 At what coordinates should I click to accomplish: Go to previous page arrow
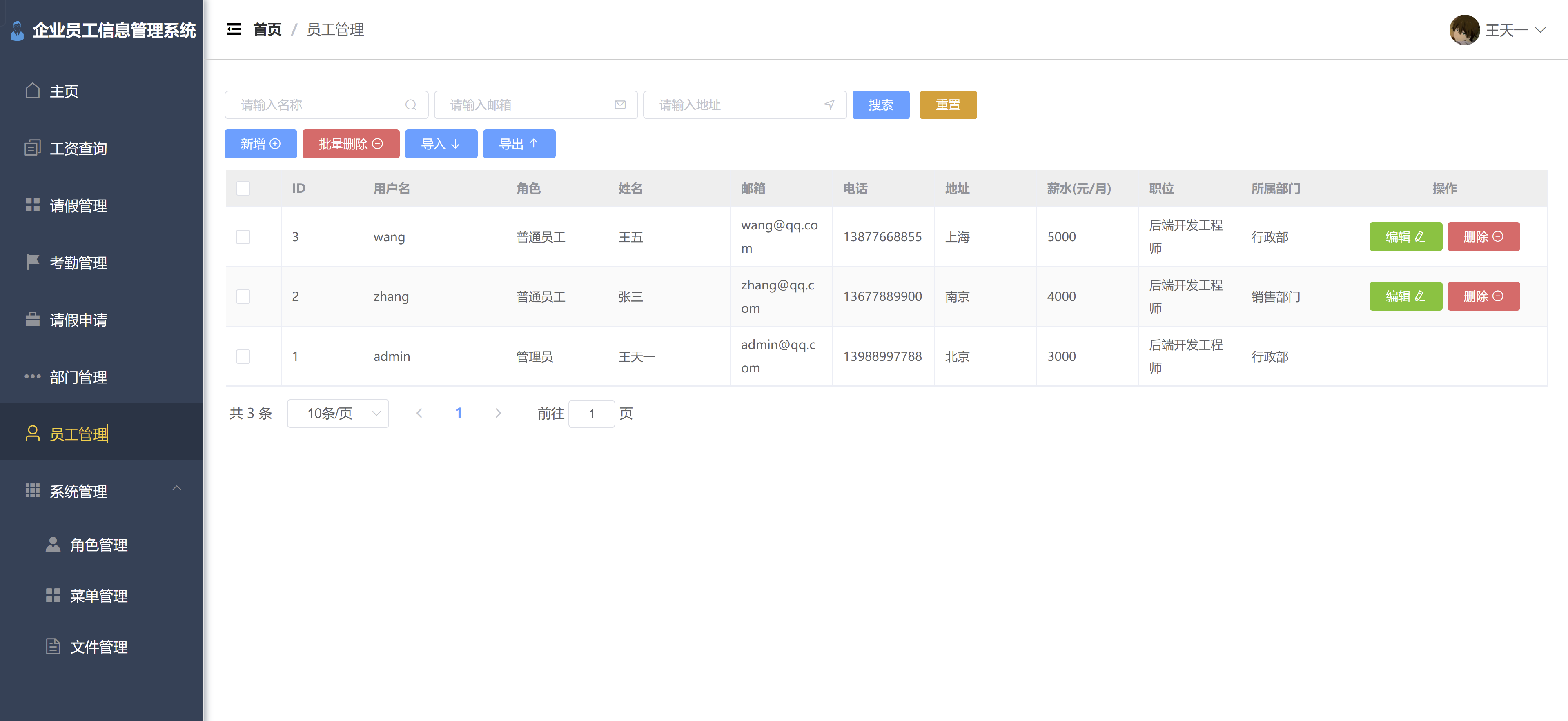(x=419, y=413)
